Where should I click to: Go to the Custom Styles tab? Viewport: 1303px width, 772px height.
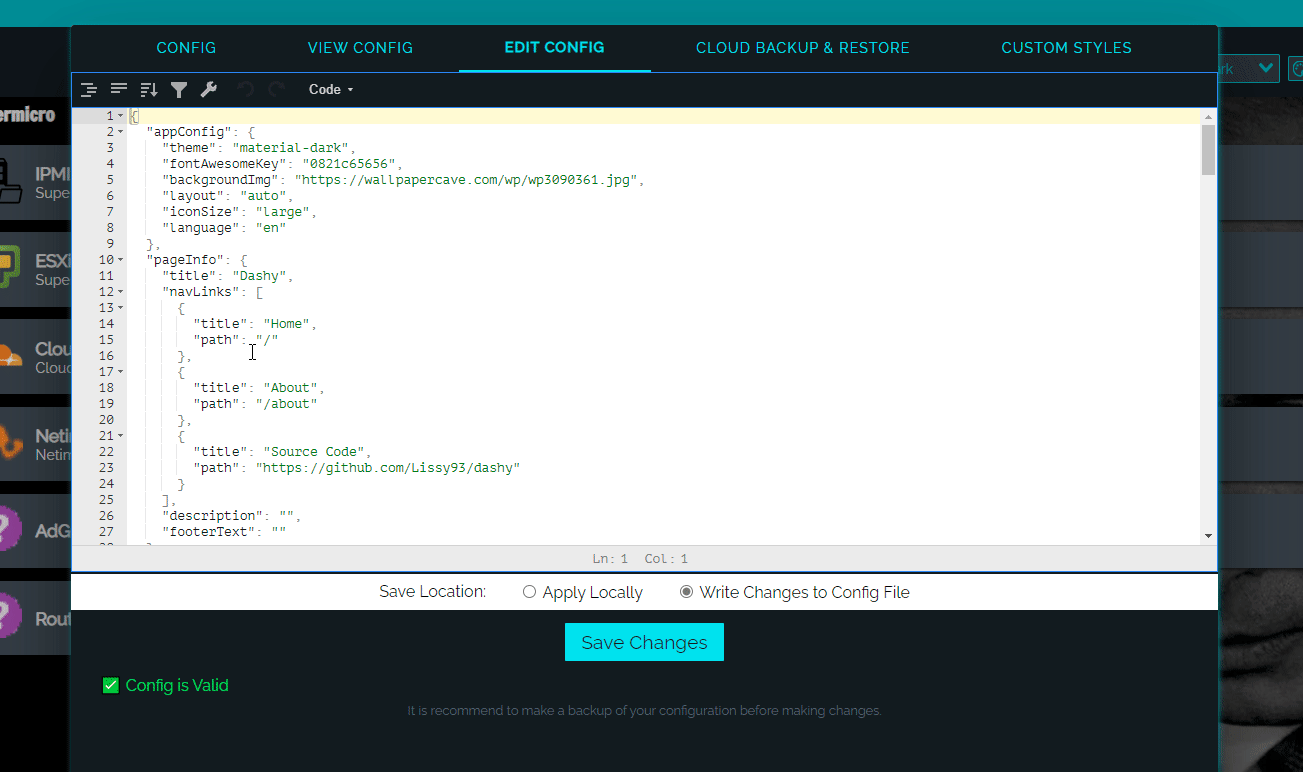(x=1066, y=48)
